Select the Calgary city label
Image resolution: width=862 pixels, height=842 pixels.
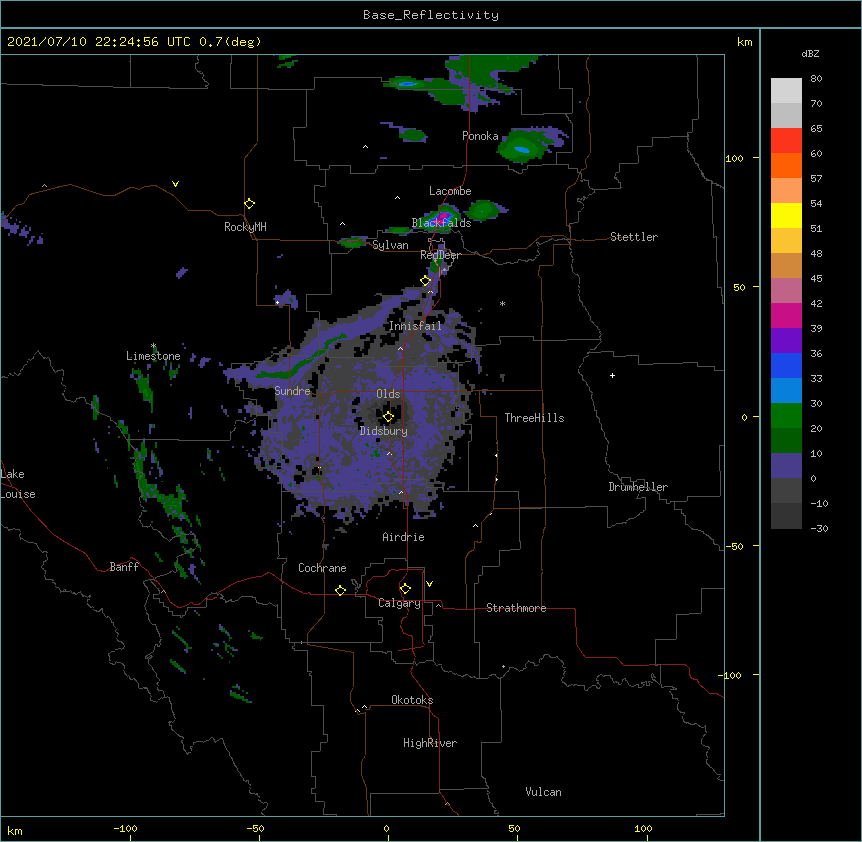point(399,603)
